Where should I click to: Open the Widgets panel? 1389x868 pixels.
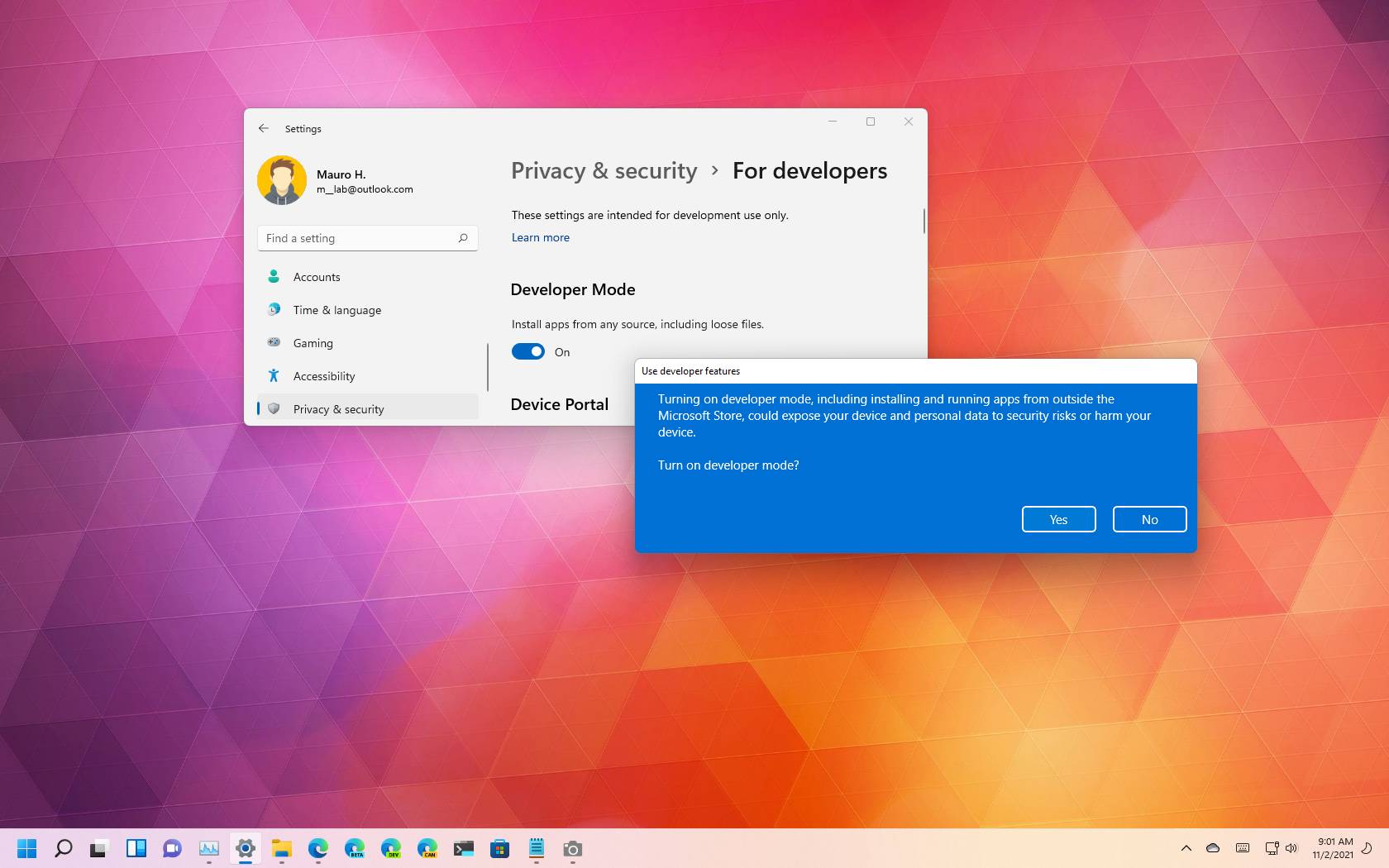coord(136,848)
